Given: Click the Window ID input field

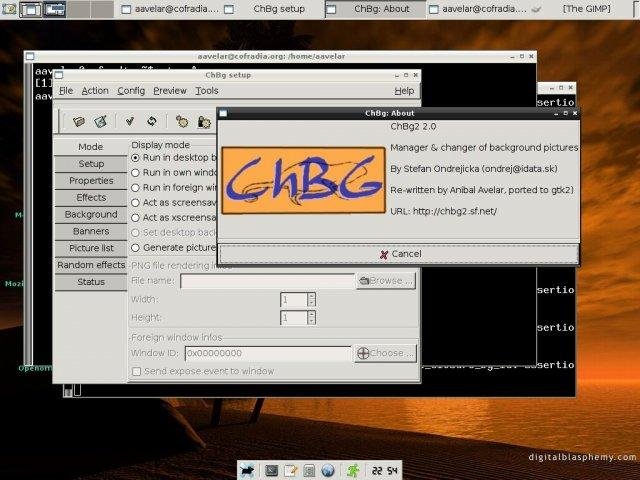Looking at the screenshot, I should click(268, 353).
